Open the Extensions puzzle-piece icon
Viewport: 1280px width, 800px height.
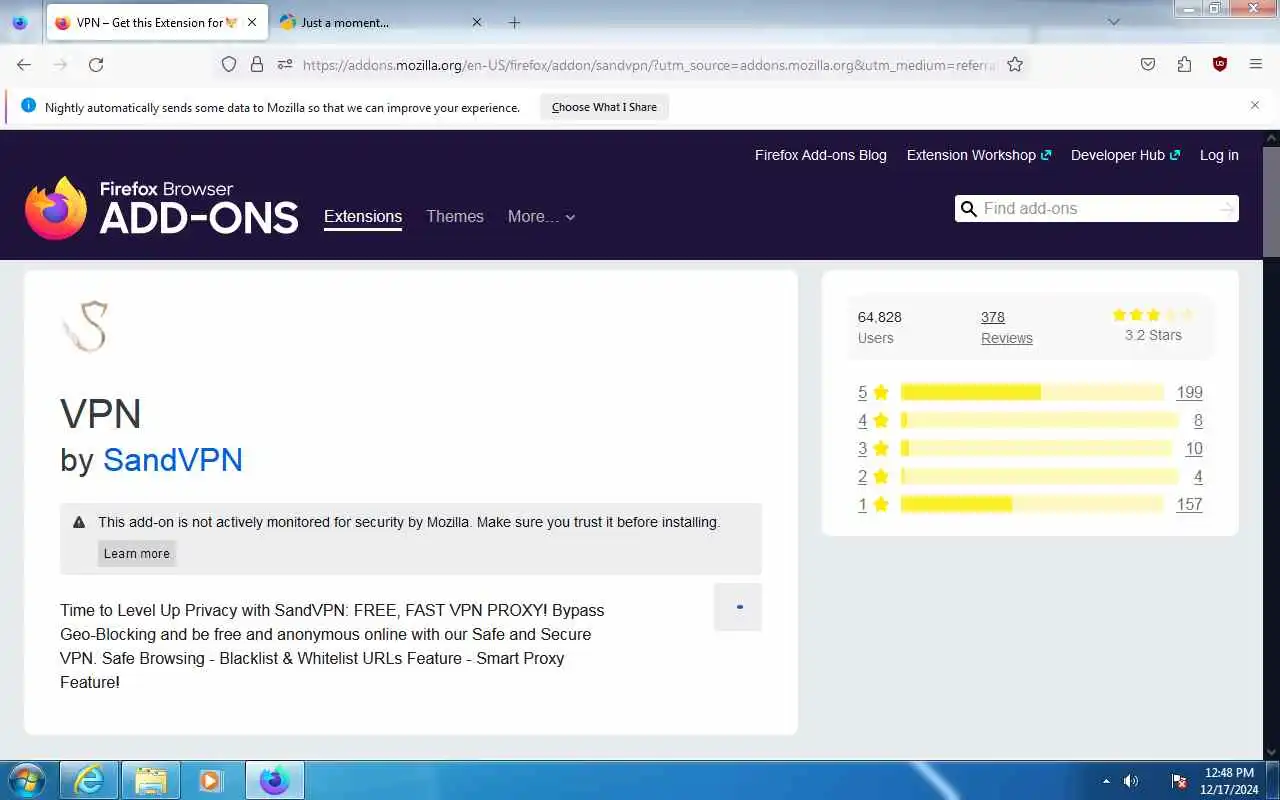(1184, 64)
